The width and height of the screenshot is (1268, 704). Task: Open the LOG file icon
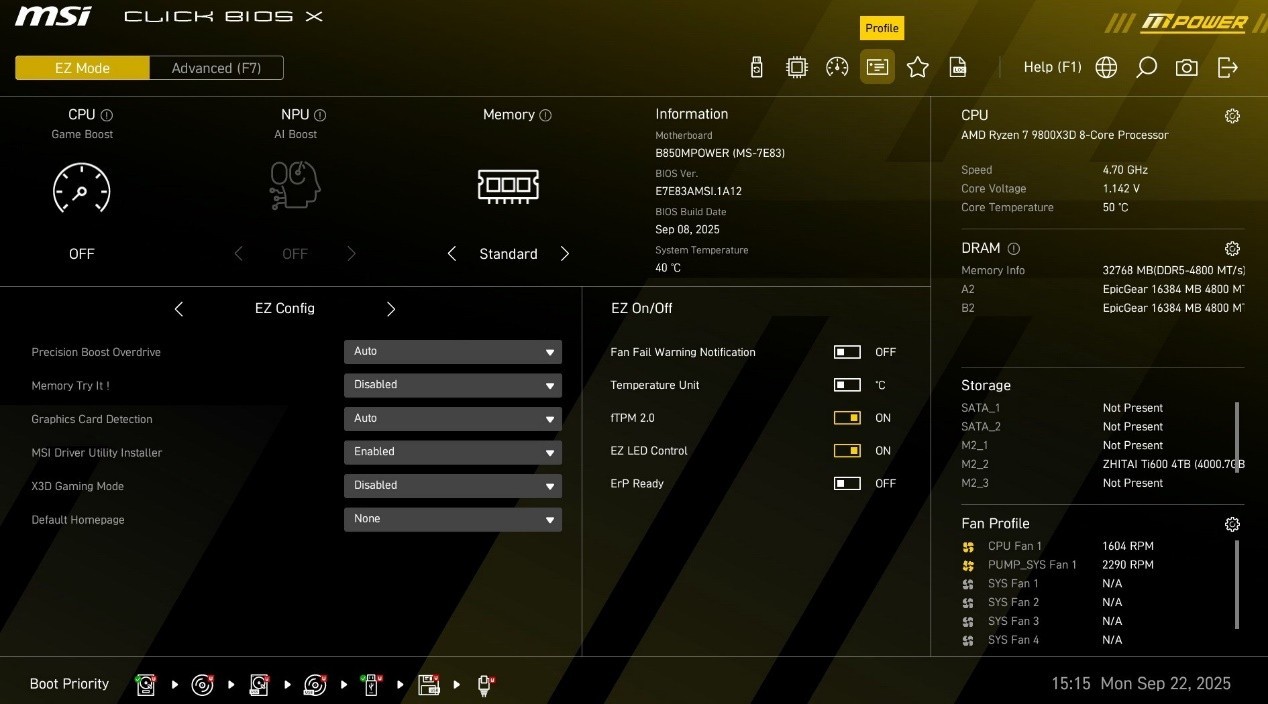[x=958, y=67]
